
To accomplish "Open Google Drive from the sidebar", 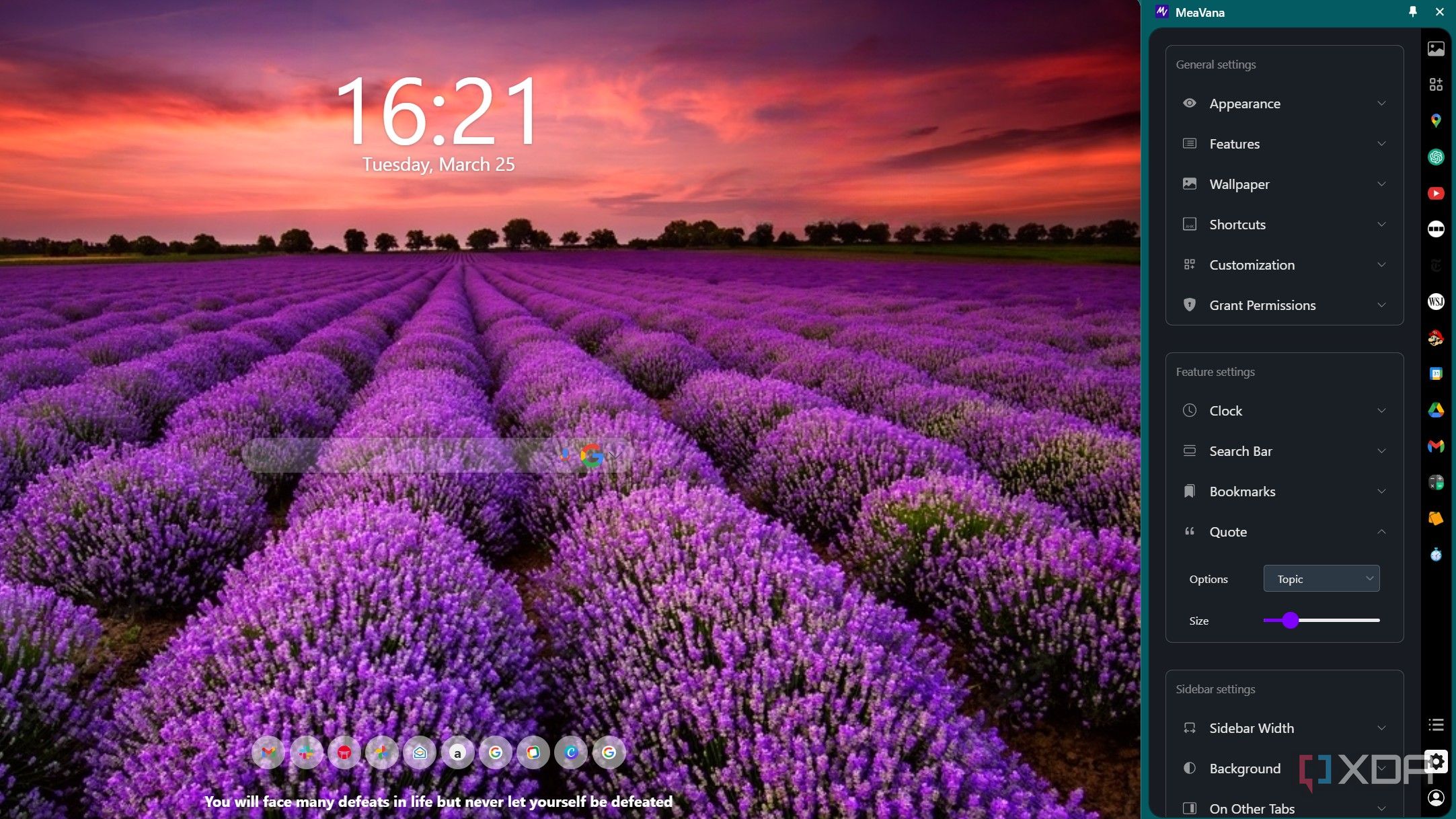I will (x=1435, y=410).
